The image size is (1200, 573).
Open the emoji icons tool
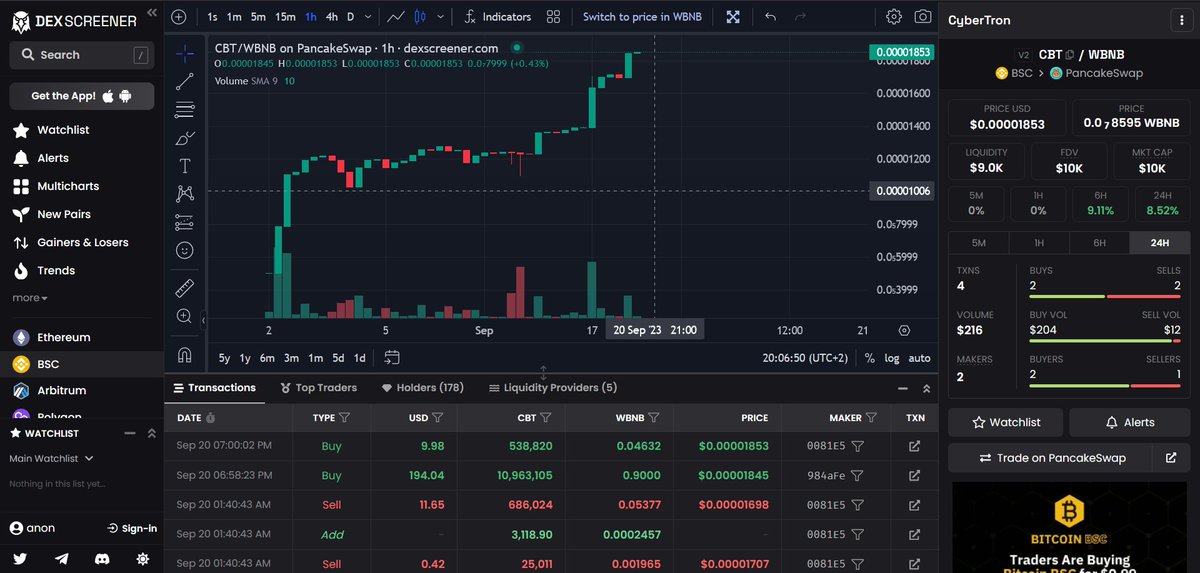tap(185, 250)
